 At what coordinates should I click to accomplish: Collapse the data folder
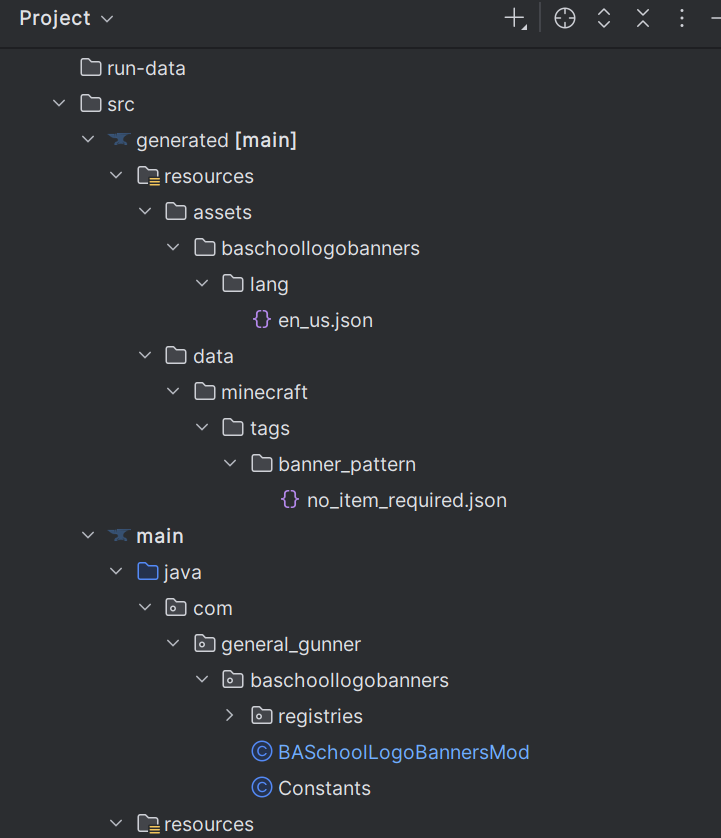[x=145, y=355]
